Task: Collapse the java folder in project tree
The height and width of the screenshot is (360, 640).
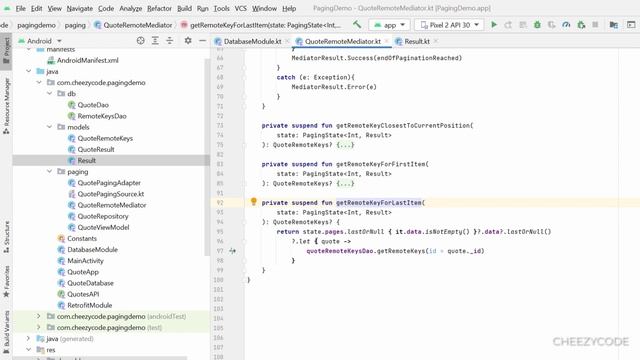Action: (x=29, y=71)
